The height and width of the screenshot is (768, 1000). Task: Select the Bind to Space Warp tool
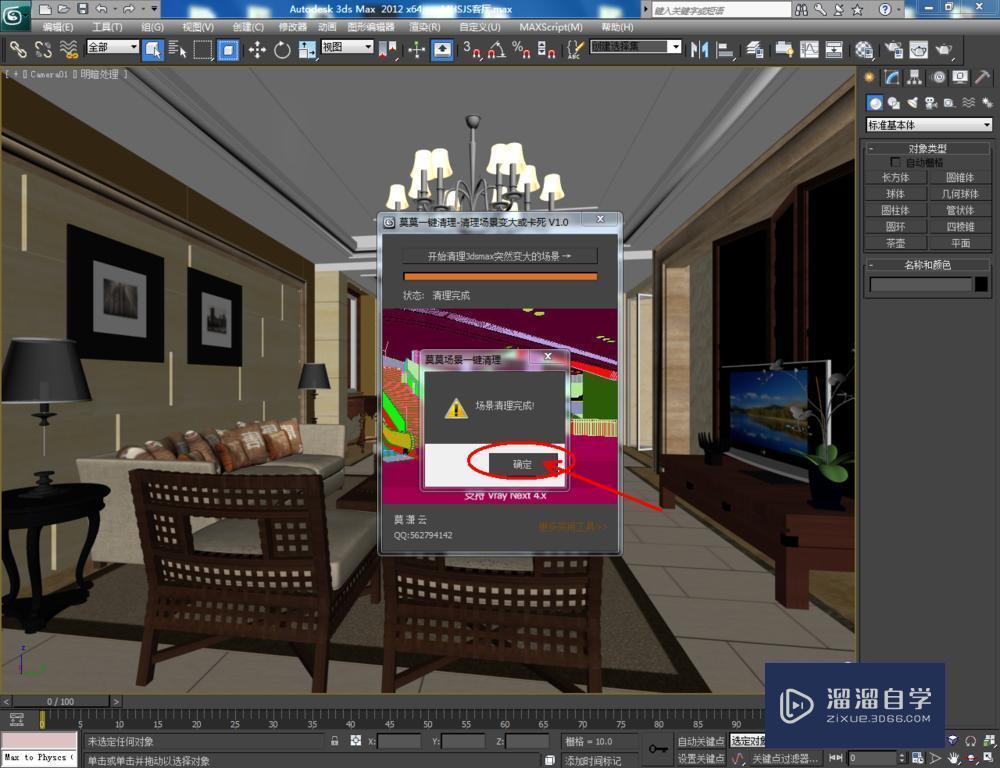(x=68, y=49)
